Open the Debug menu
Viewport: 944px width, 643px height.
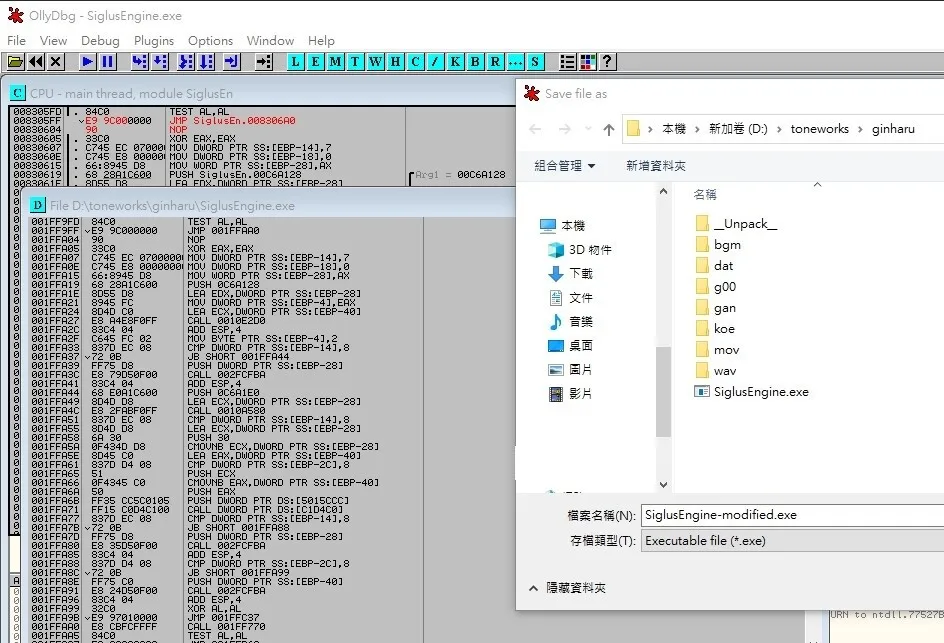click(x=100, y=41)
